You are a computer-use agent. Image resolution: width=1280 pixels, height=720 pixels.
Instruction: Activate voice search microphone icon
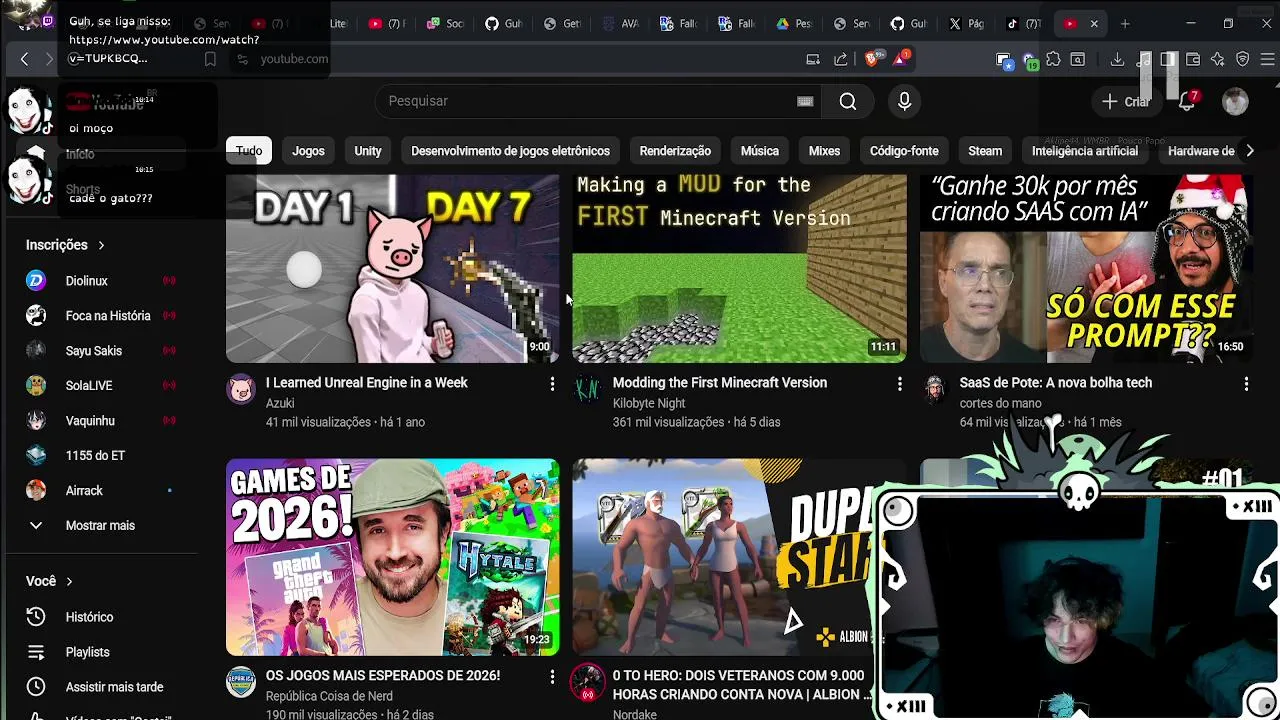click(x=904, y=101)
